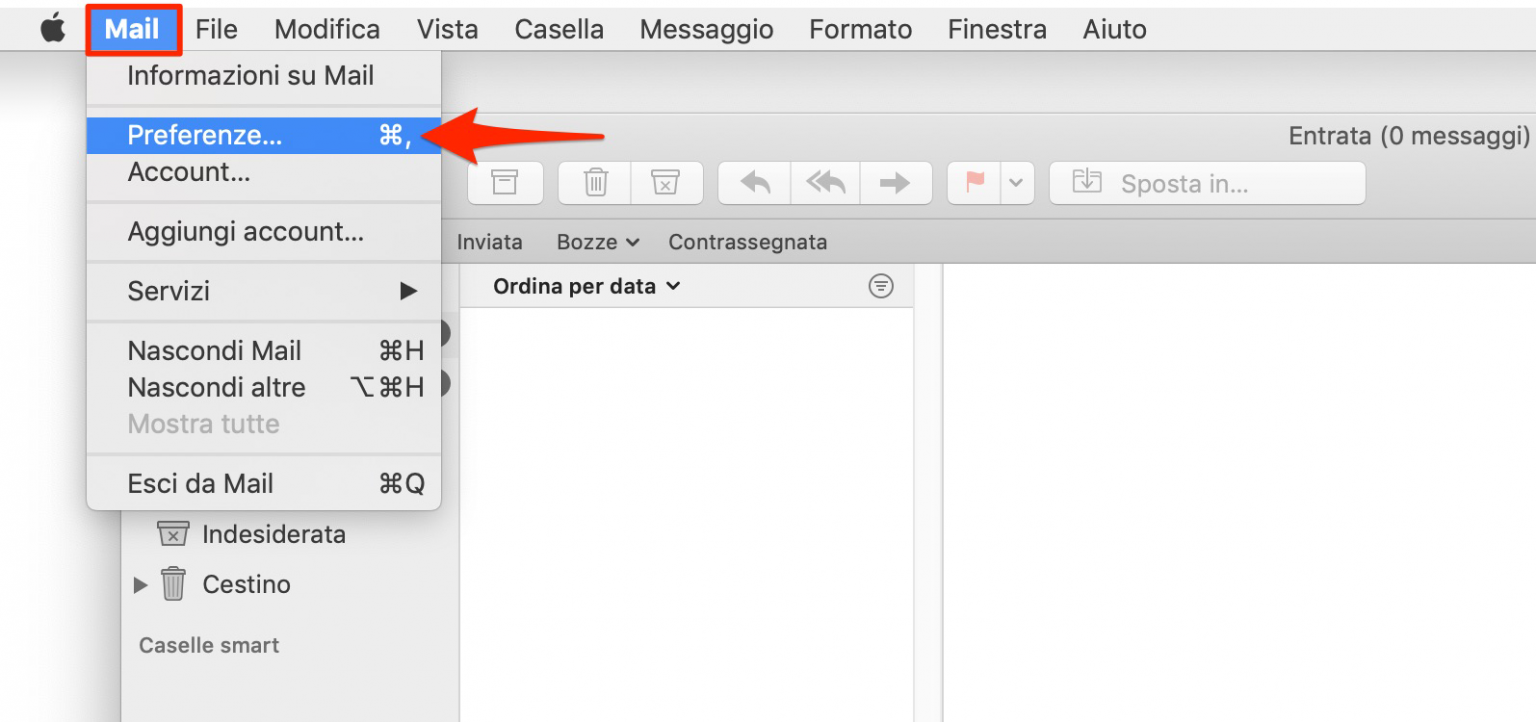The image size is (1536, 722).
Task: Expand the Cestino disclosure triangle
Action: [140, 584]
